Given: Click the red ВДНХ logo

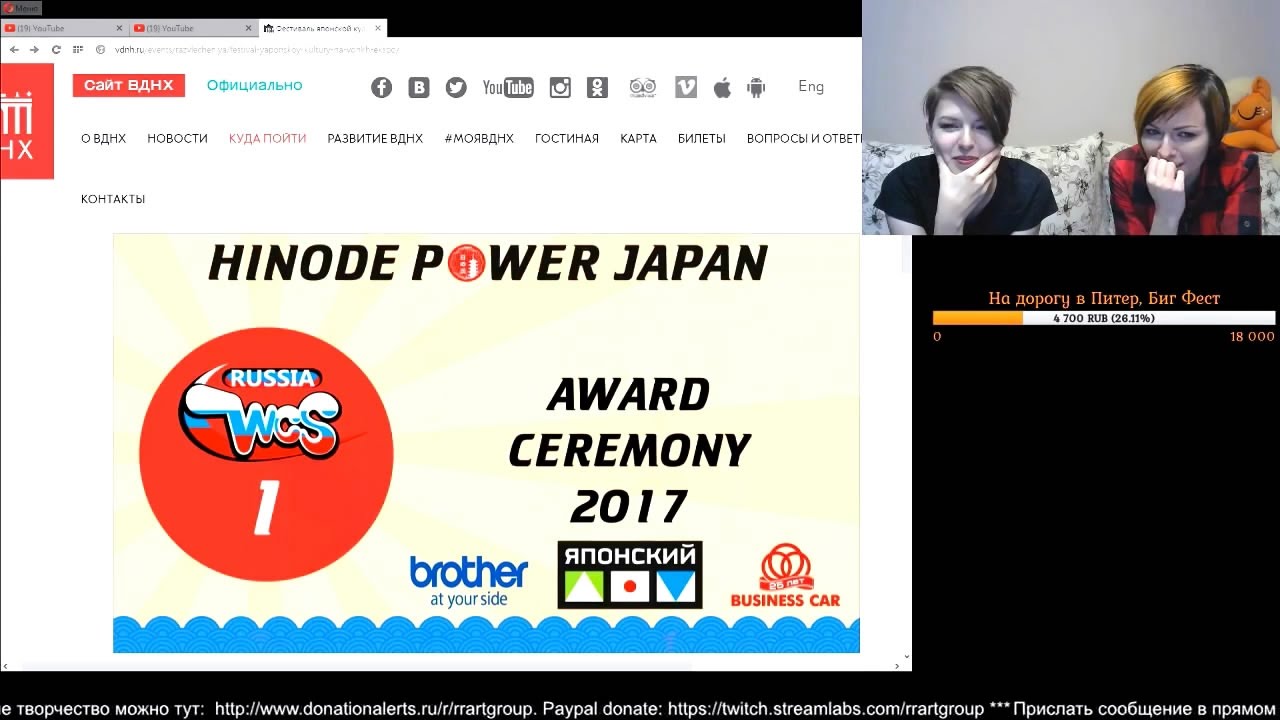Looking at the screenshot, I should tap(27, 121).
